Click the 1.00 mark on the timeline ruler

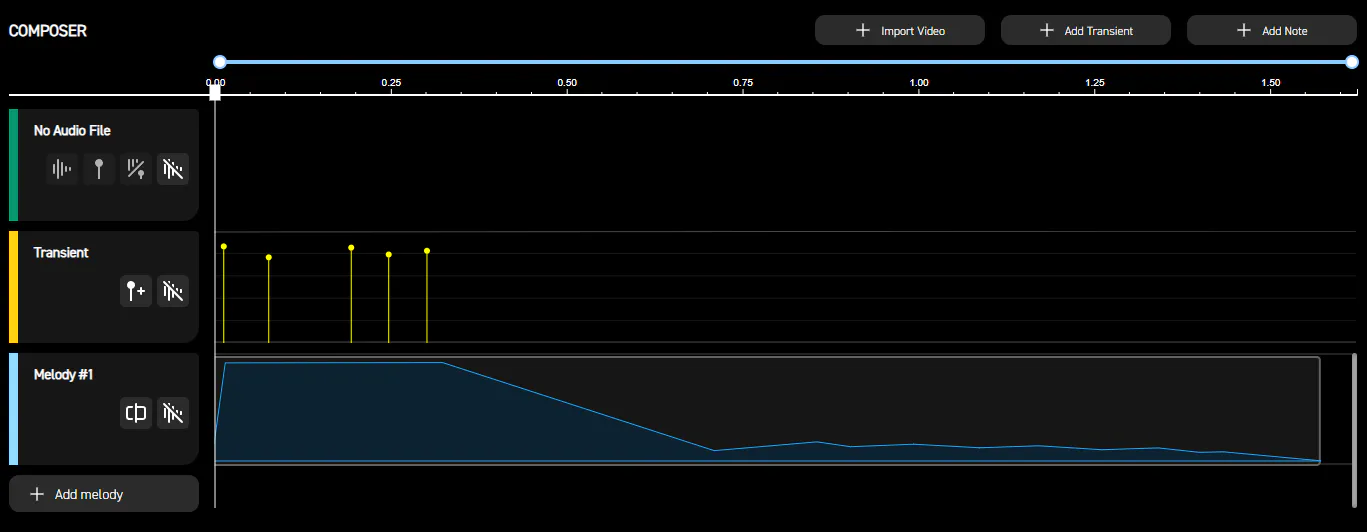coord(919,82)
